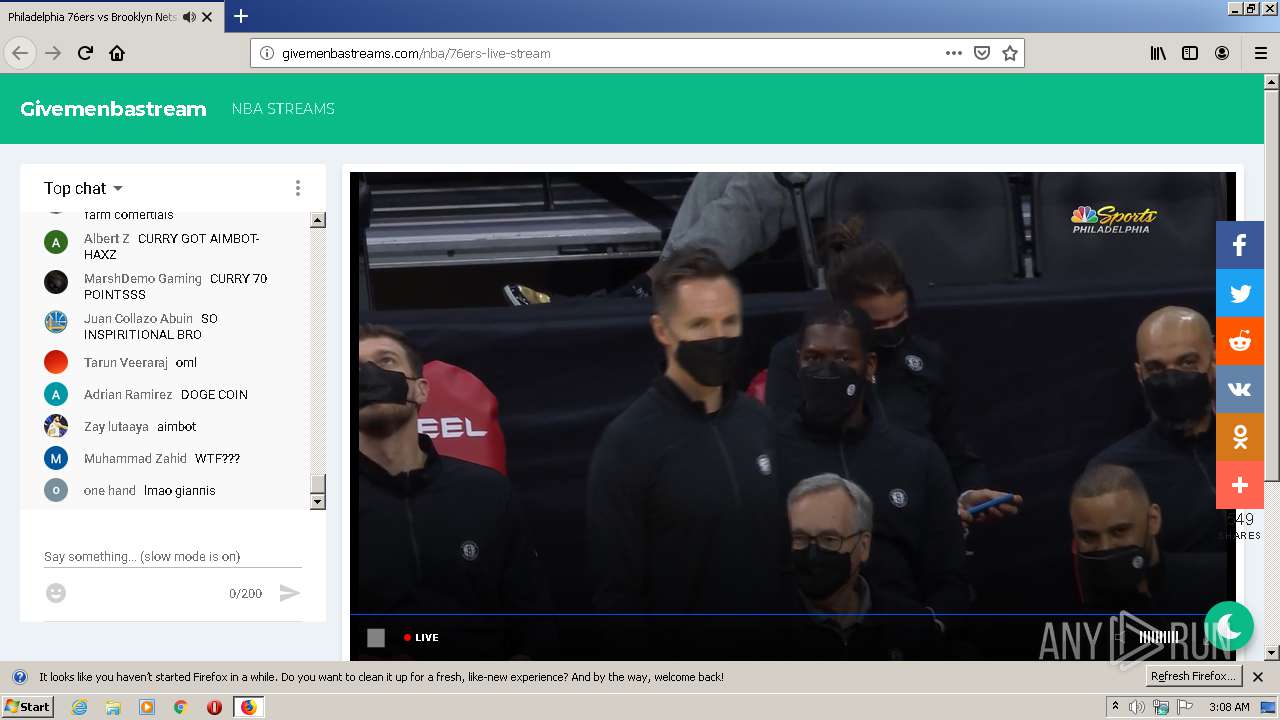Screen dimensions: 1280x720
Task: Select Tarun Veeraraj's chat message
Action: [171, 362]
